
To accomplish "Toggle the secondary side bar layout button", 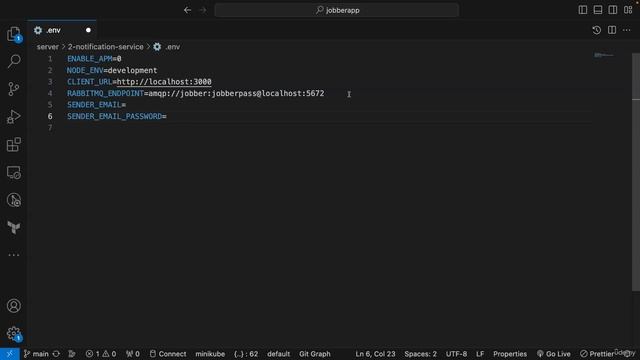I will tap(613, 10).
